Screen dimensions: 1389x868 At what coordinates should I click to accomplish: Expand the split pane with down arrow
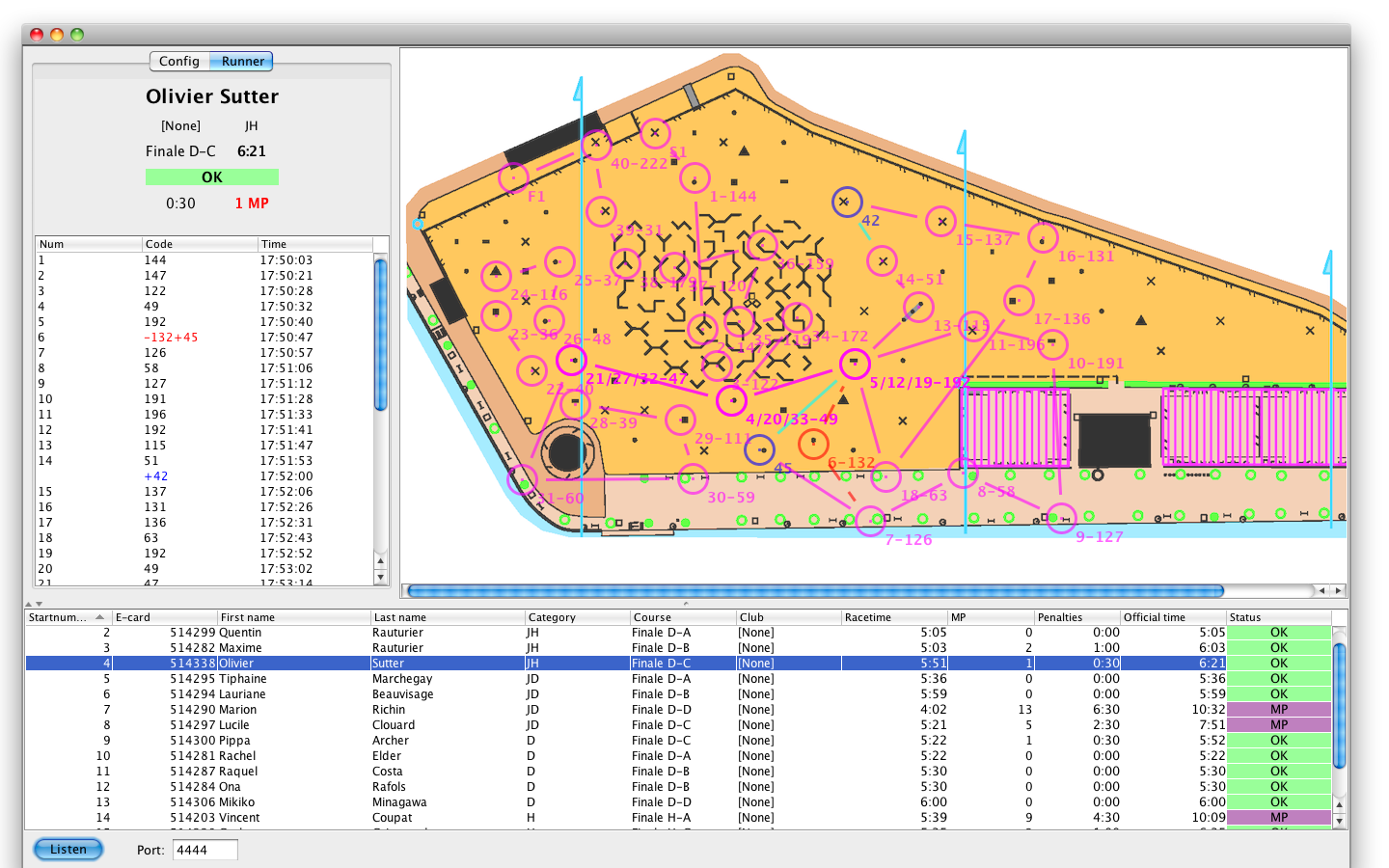[x=39, y=604]
